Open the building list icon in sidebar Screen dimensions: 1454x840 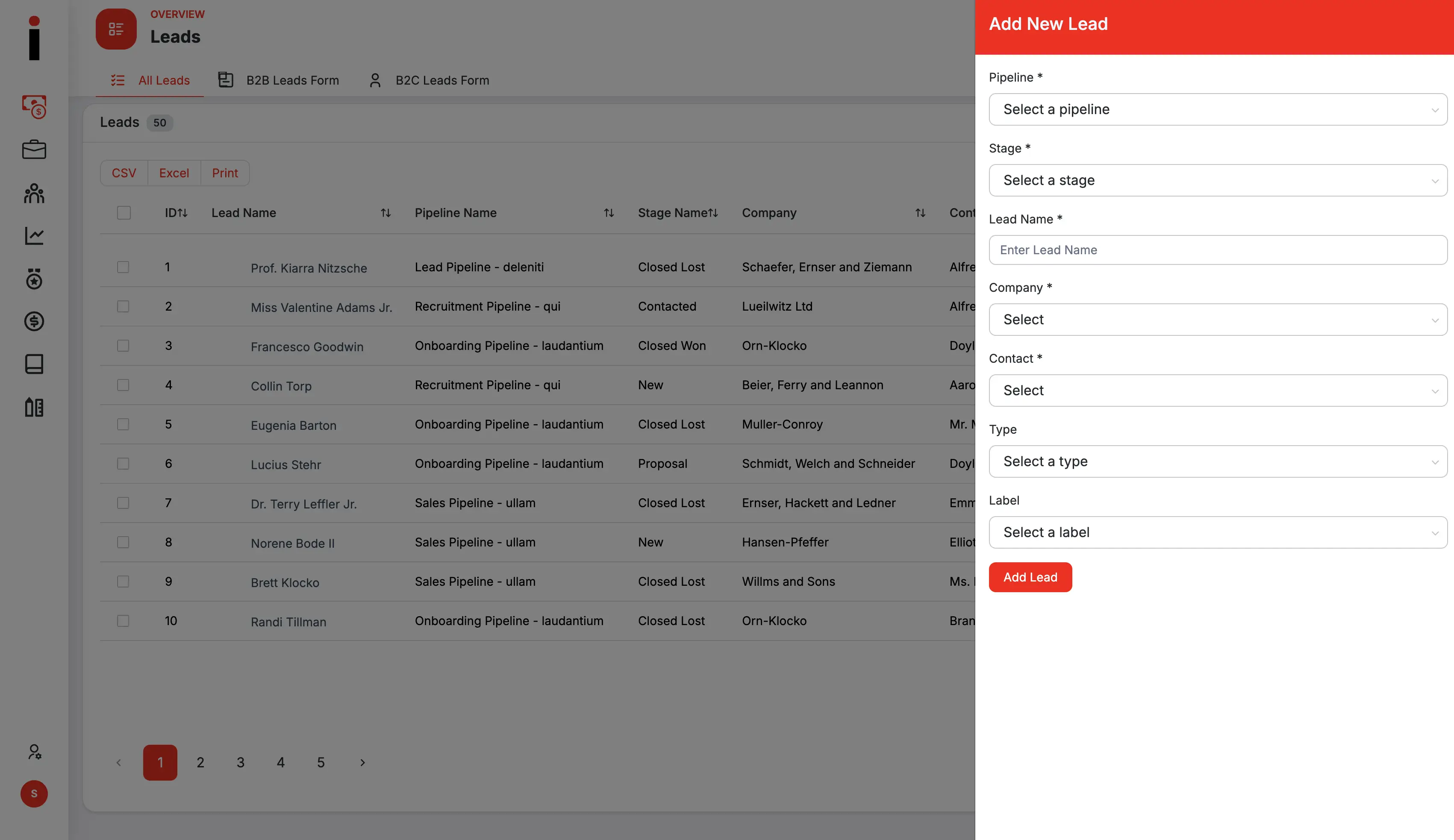click(34, 407)
